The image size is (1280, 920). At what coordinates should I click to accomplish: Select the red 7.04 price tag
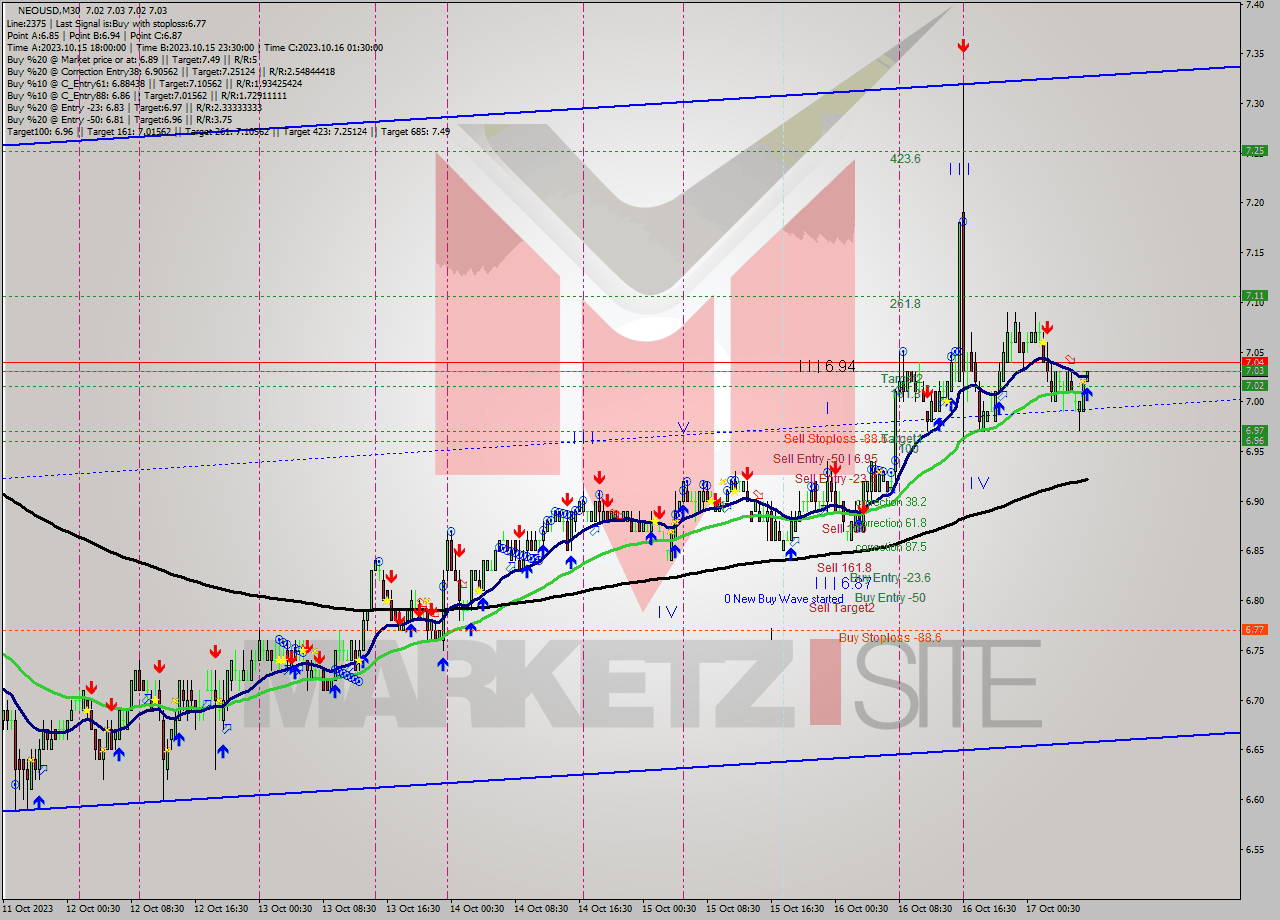coord(1254,362)
